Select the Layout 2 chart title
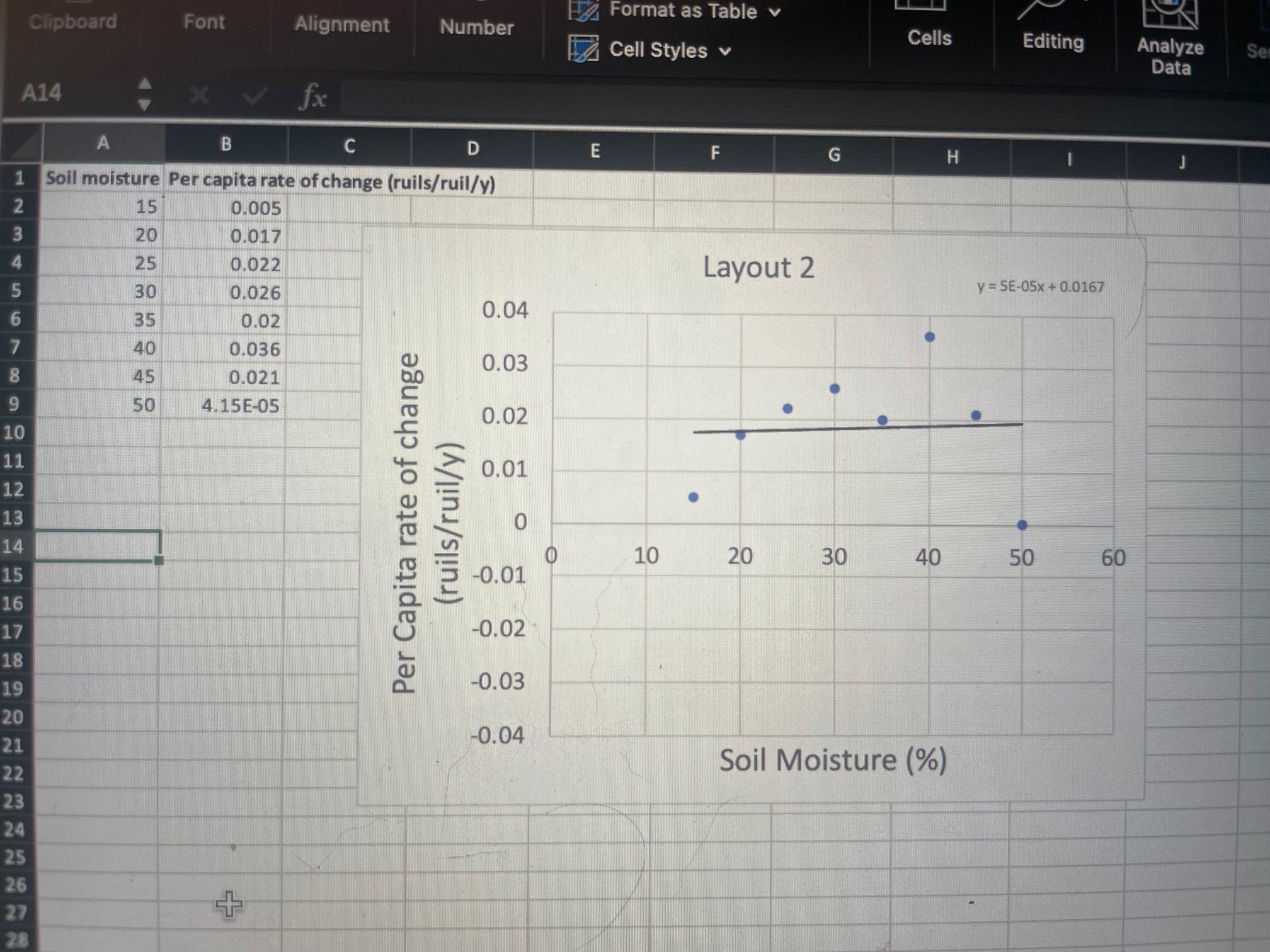1270x952 pixels. click(x=758, y=267)
